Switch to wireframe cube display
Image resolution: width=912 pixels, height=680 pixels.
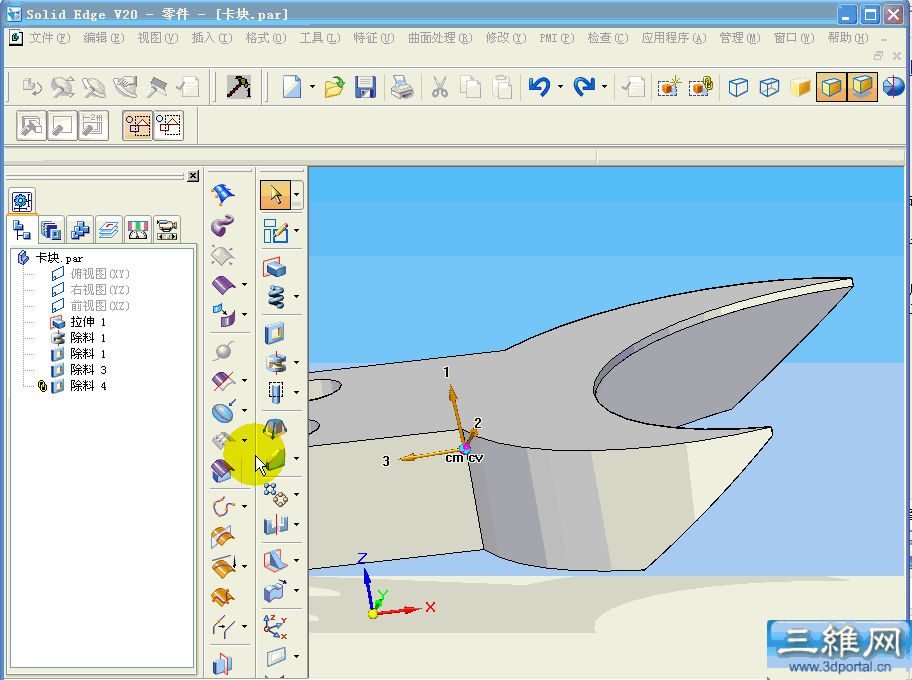coord(738,87)
